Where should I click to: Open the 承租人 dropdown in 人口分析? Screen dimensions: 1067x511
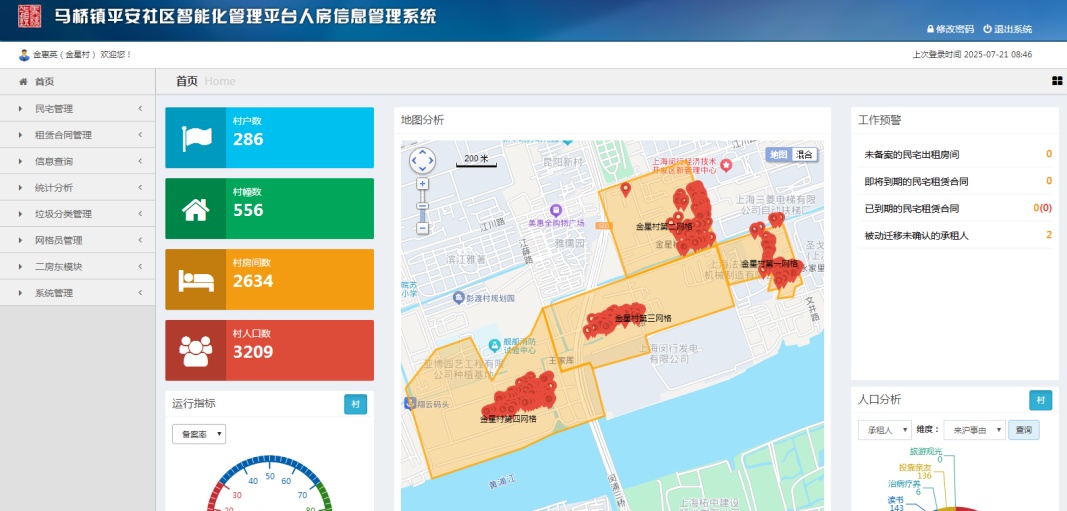[x=885, y=430]
